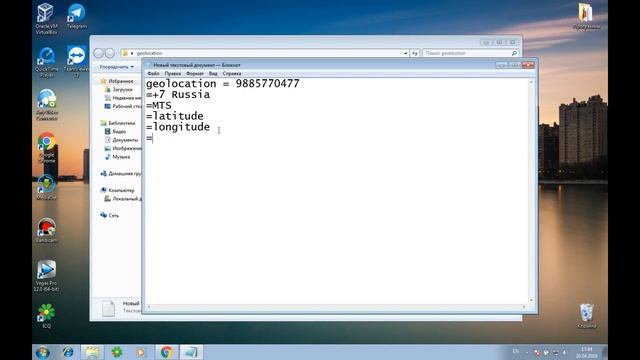Launch Google Chrome from the desktop
This screenshot has width=640, height=360.
coord(47,147)
